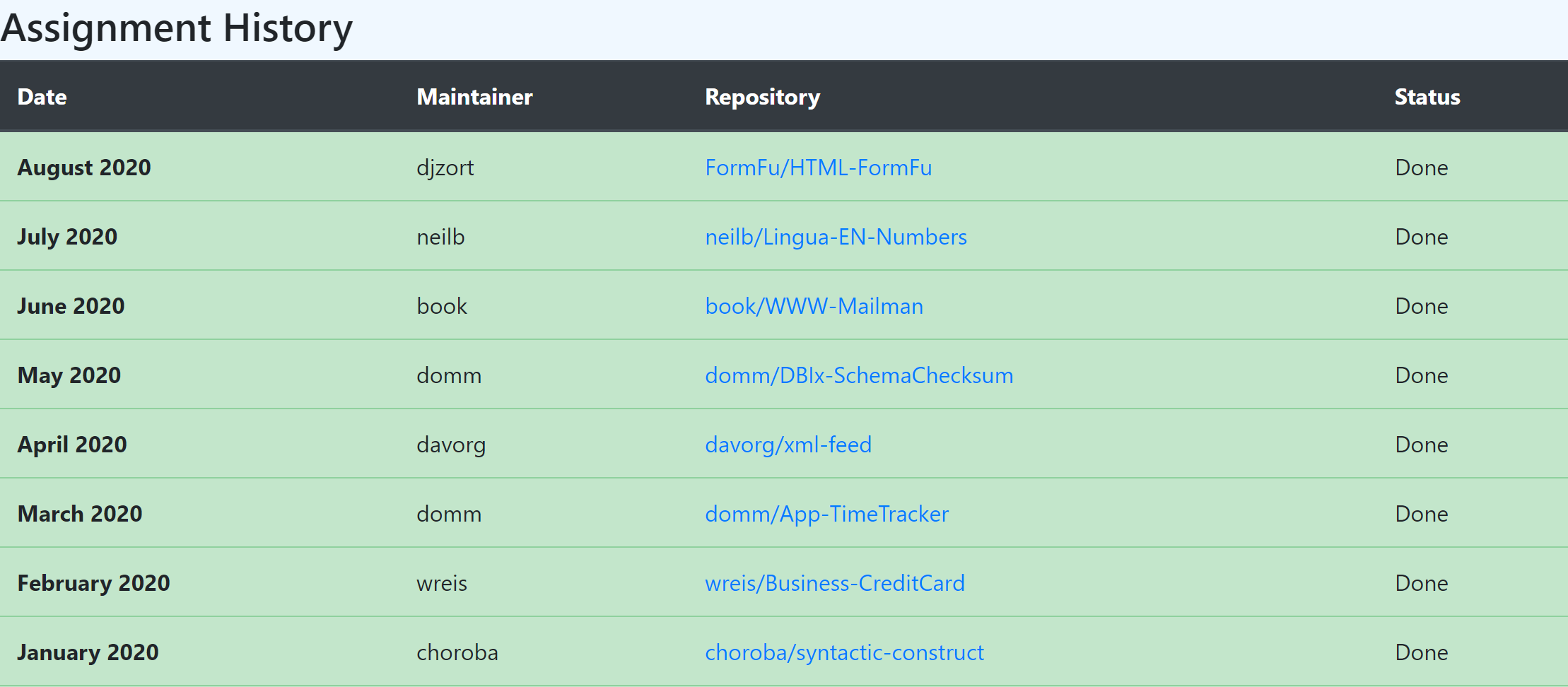Open the neilb/Lingua-EN-Numbers repository link
The width and height of the screenshot is (1568, 687).
(x=836, y=237)
